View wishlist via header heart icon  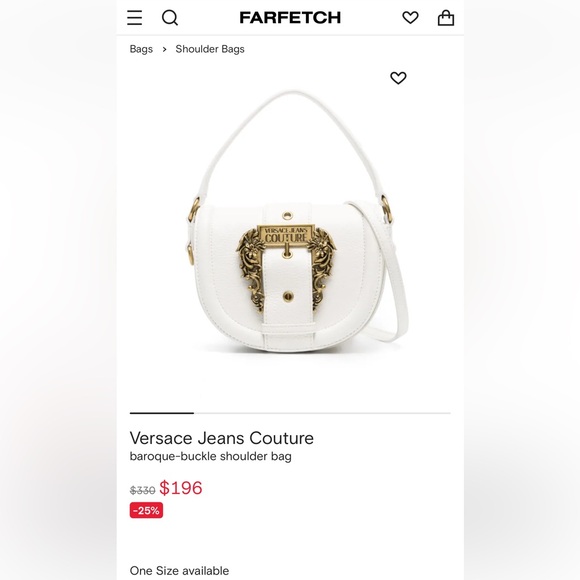(x=410, y=17)
